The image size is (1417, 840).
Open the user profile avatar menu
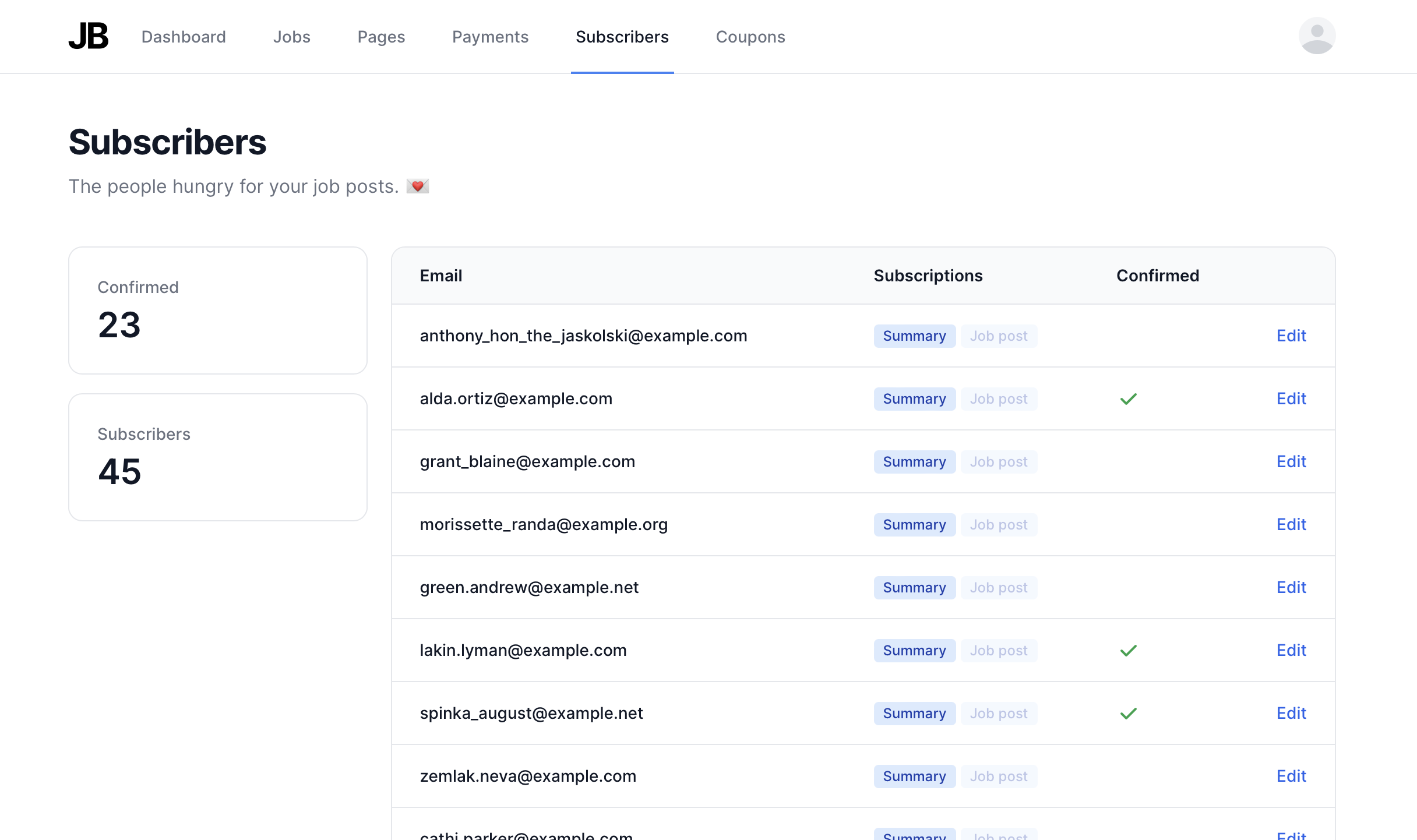coord(1317,36)
